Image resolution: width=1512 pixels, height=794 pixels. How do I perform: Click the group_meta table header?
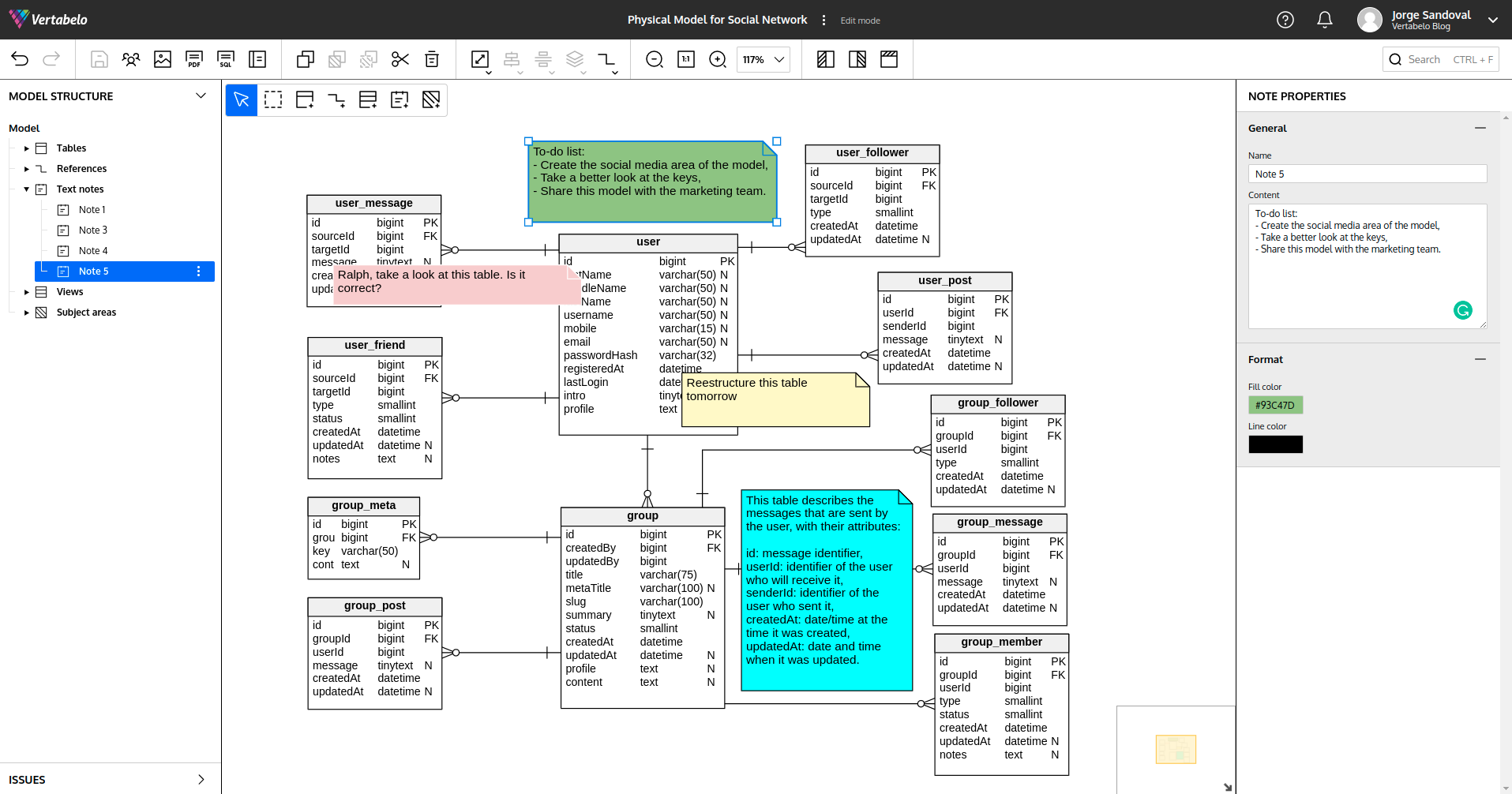364,506
